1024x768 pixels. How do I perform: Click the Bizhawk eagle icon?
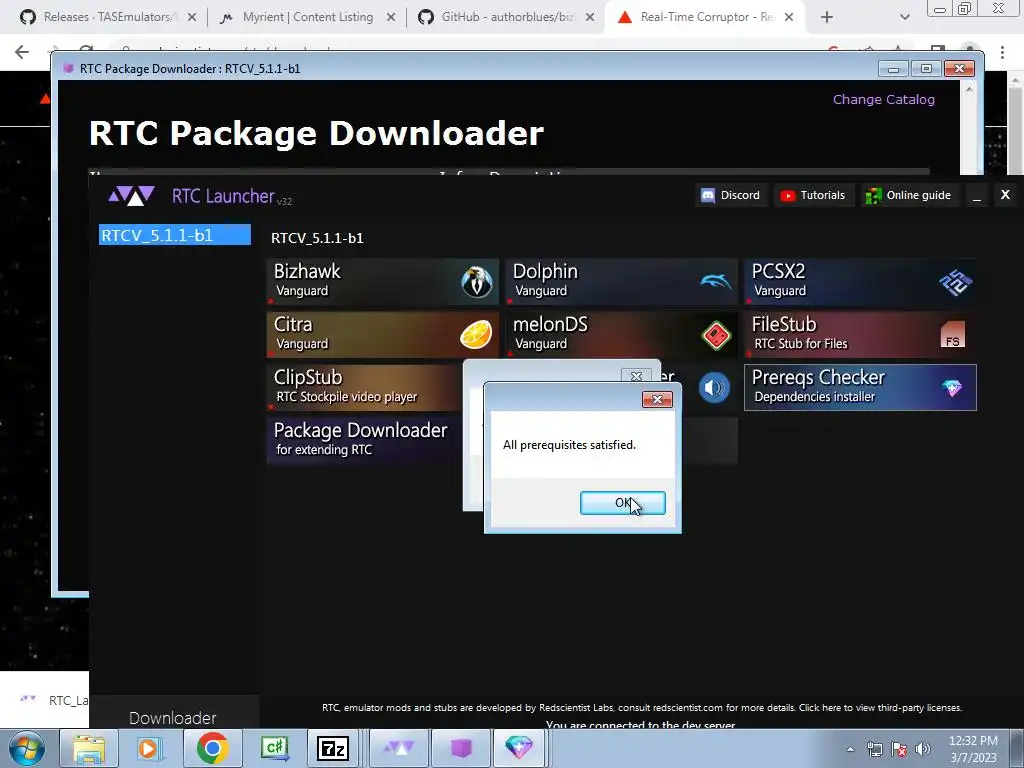point(477,281)
